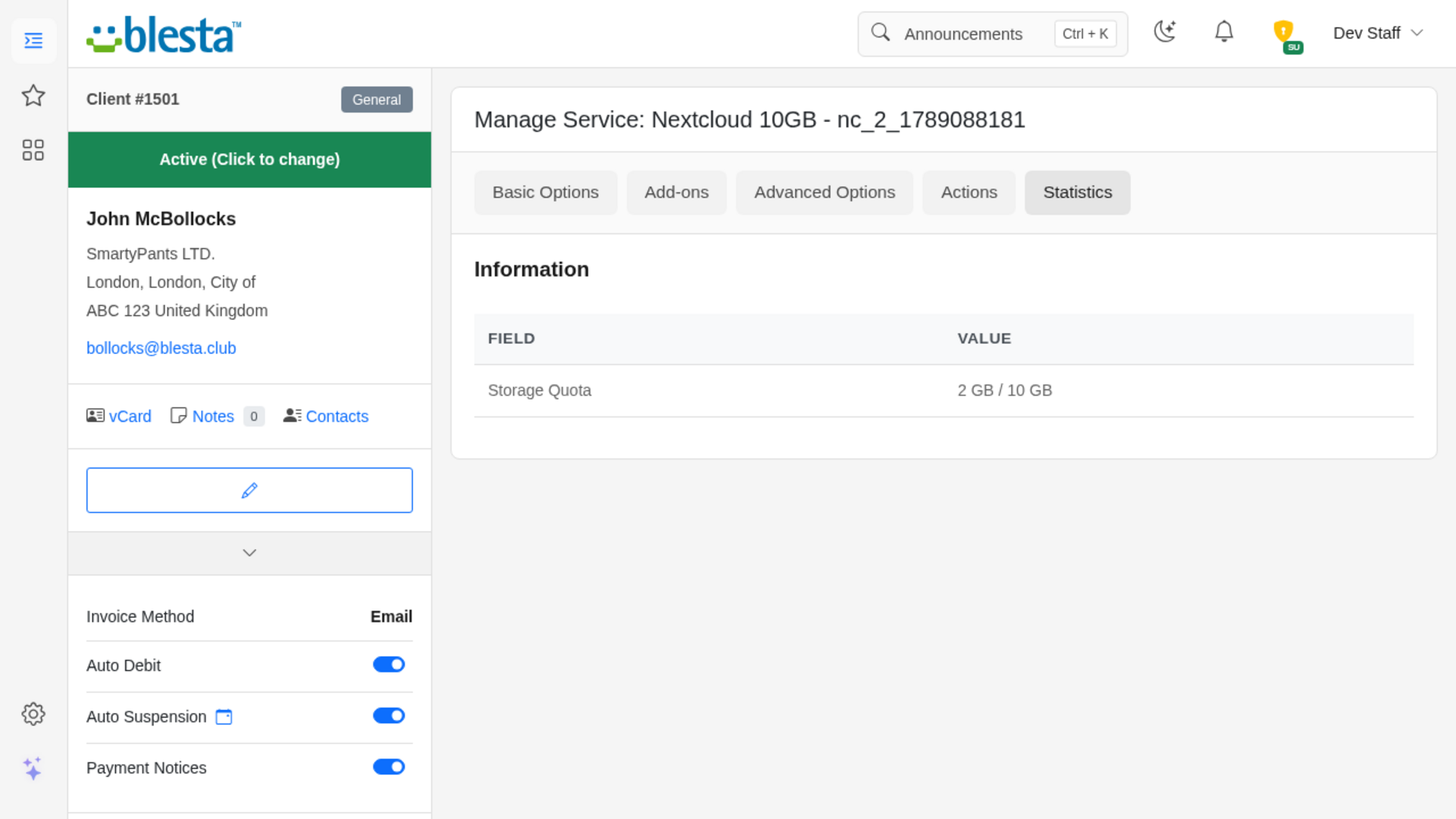Toggle Auto Suspension switch
This screenshot has height=819, width=1456.
point(389,716)
